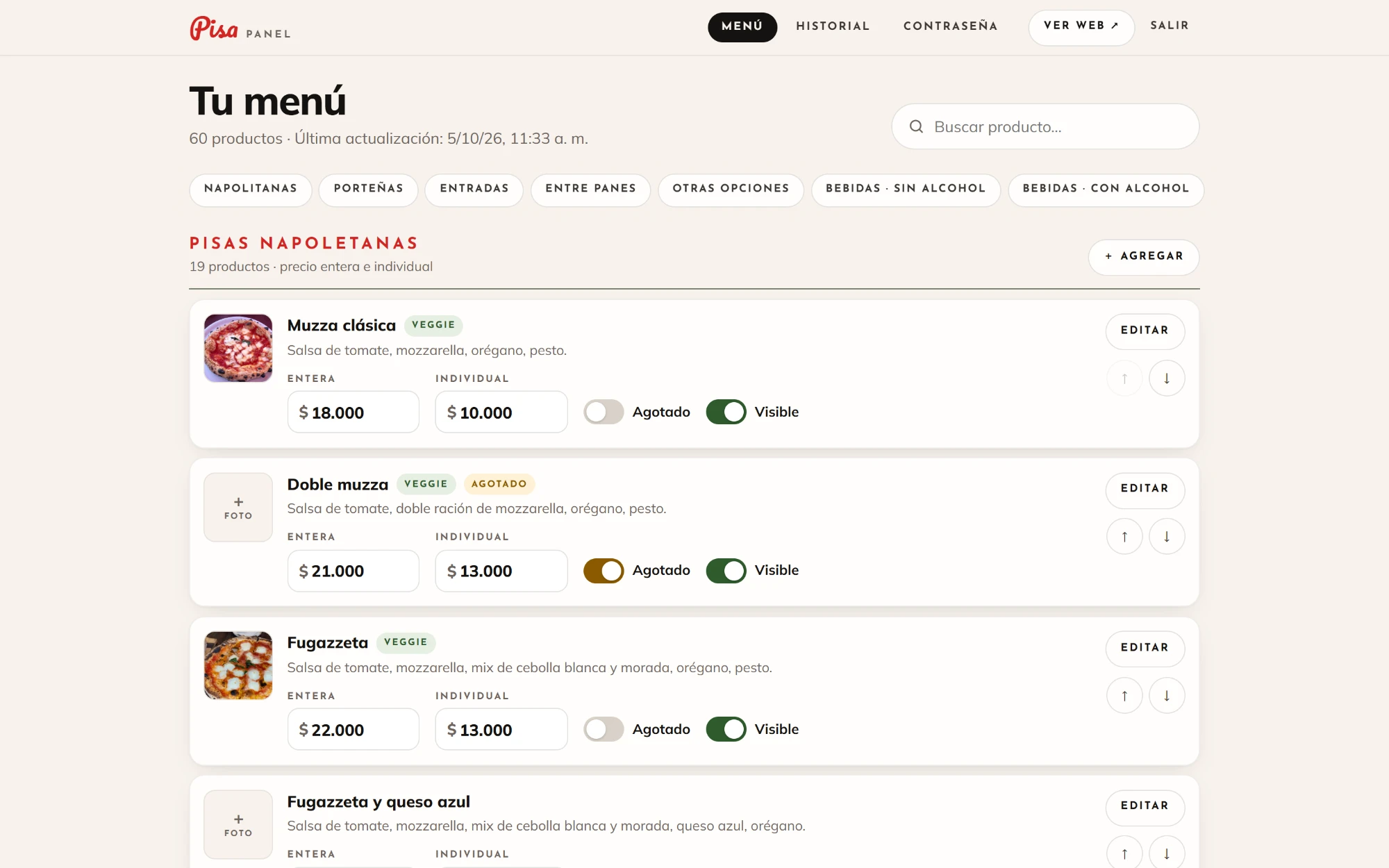Move Fugazzeta y queso azul down
The image size is (1389, 868).
1166,853
